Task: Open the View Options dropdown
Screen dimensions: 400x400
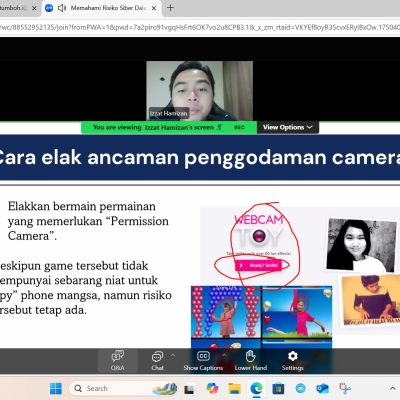Action: pyautogui.click(x=288, y=127)
